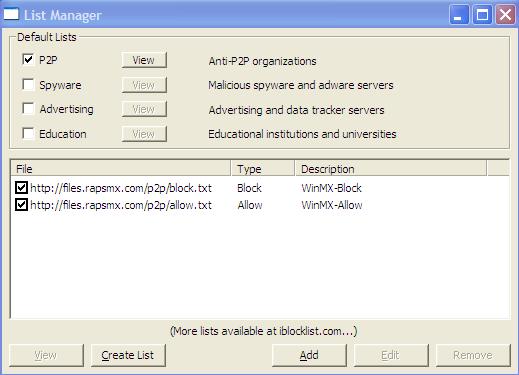Sort by the File column header
This screenshot has height=375, width=519.
pos(121,169)
